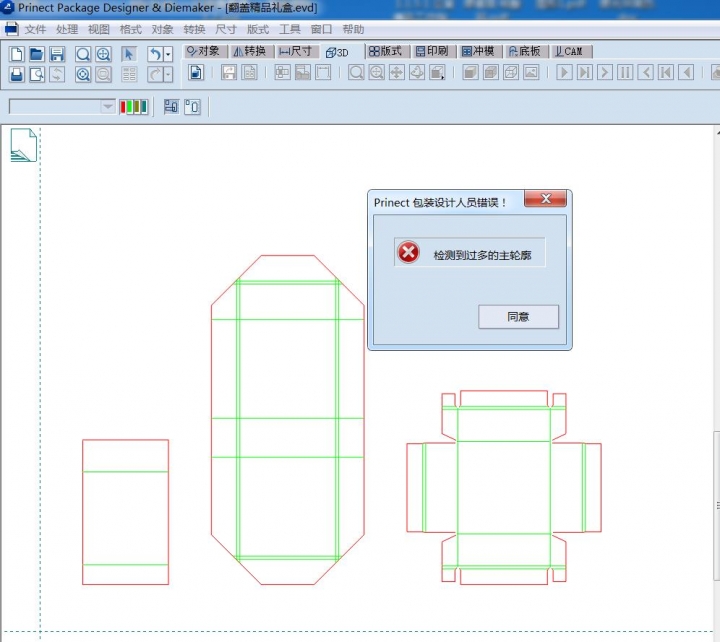Open the 文件 menu
Screen dimensions: 720x642
point(35,30)
